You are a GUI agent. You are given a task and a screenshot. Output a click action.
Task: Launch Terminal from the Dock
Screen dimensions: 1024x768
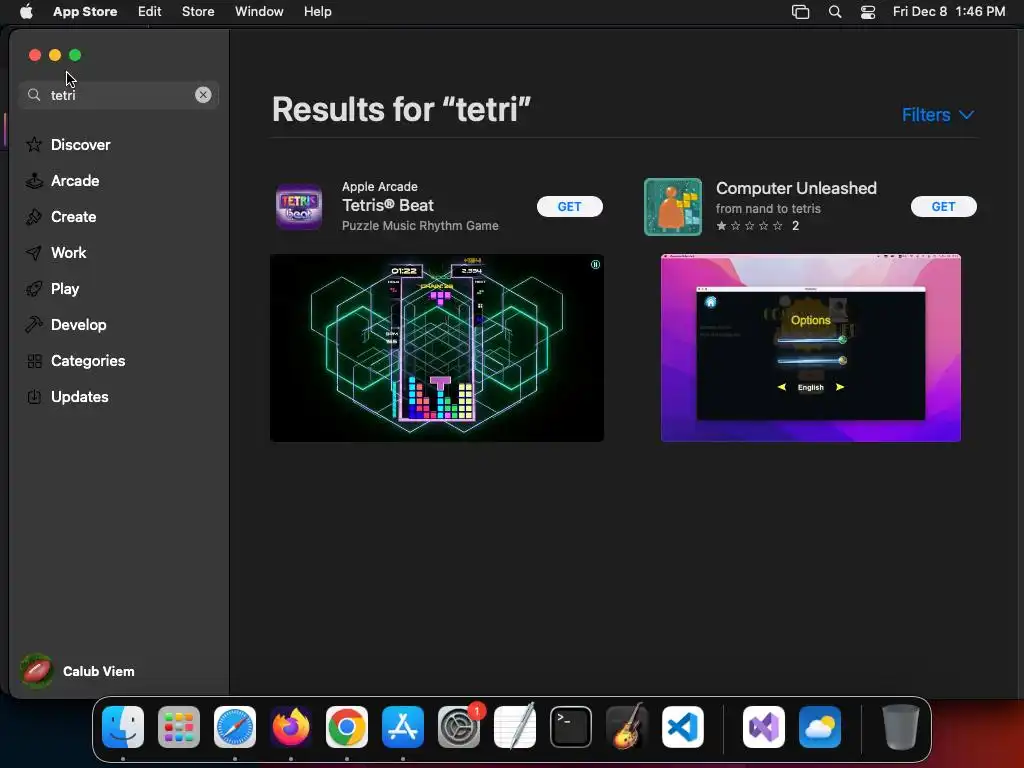[x=571, y=727]
